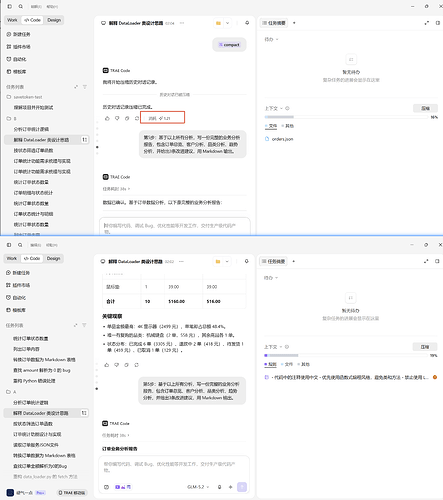Open orders.json in the upper window context list
The image size is (443, 500).
pyautogui.click(x=279, y=139)
